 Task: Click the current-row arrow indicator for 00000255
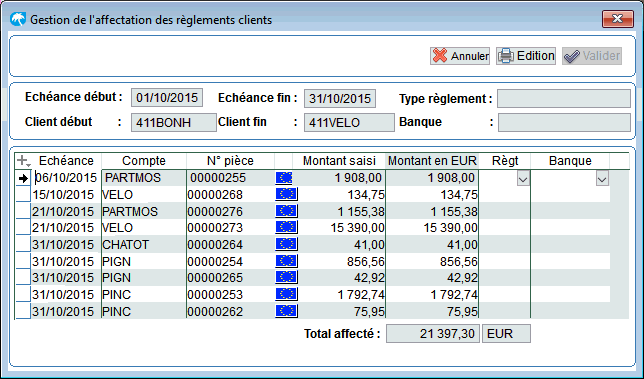23,178
